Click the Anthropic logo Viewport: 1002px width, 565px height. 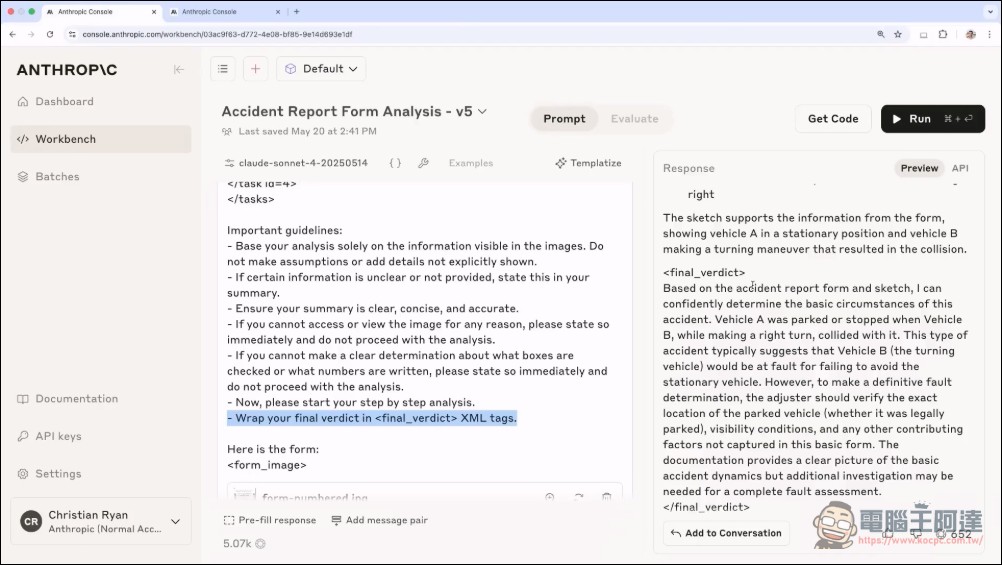point(67,70)
